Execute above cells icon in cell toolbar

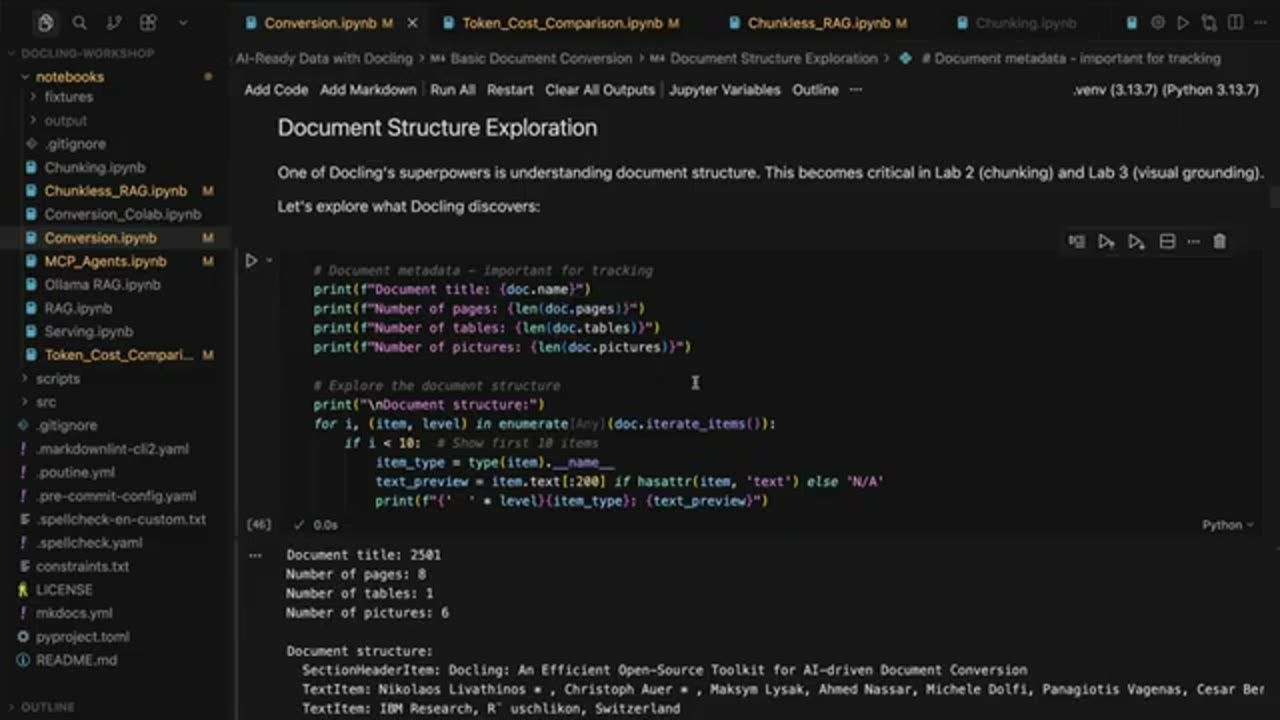[x=1106, y=241]
